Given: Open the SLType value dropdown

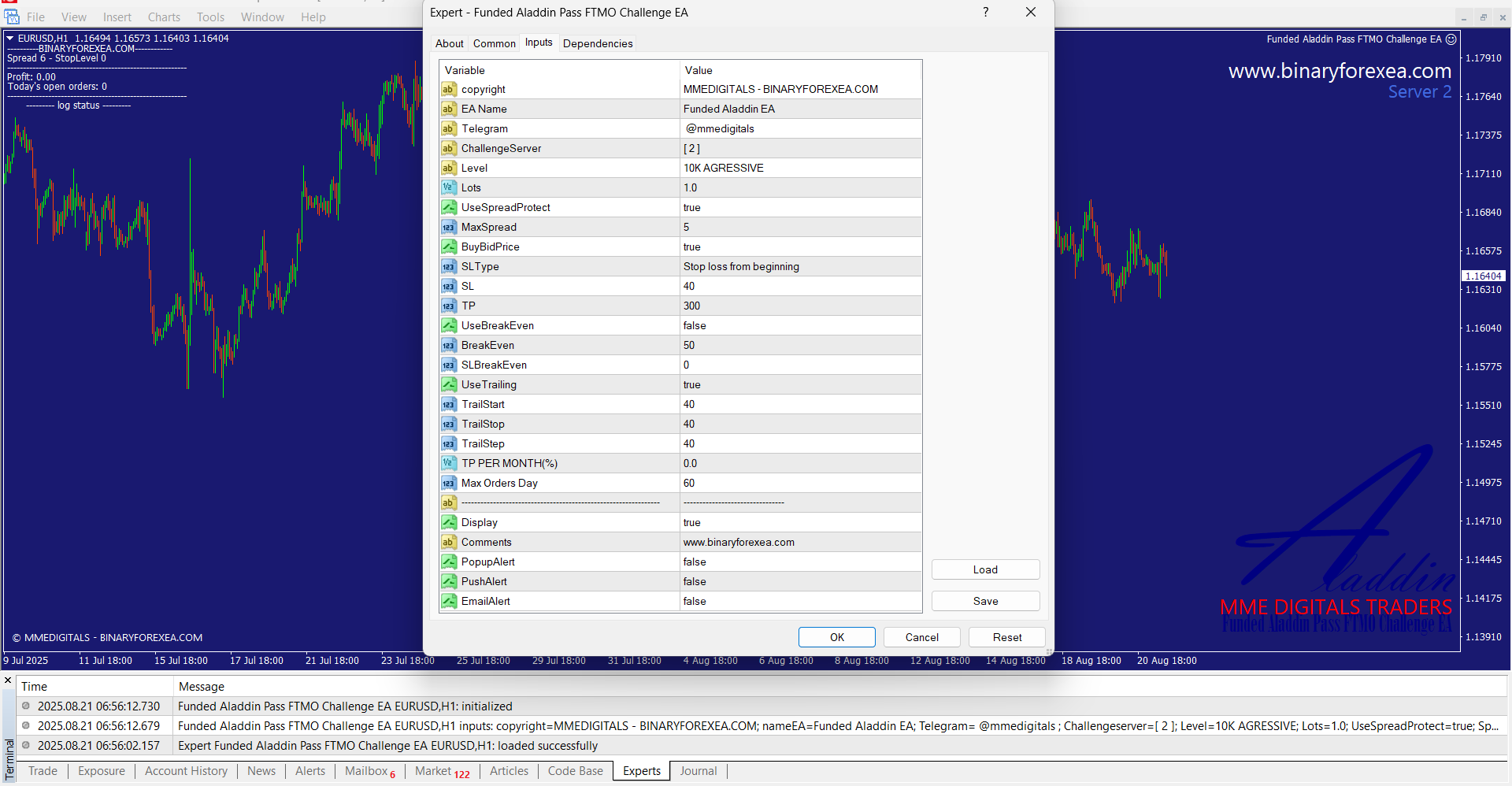Looking at the screenshot, I should click(801, 267).
